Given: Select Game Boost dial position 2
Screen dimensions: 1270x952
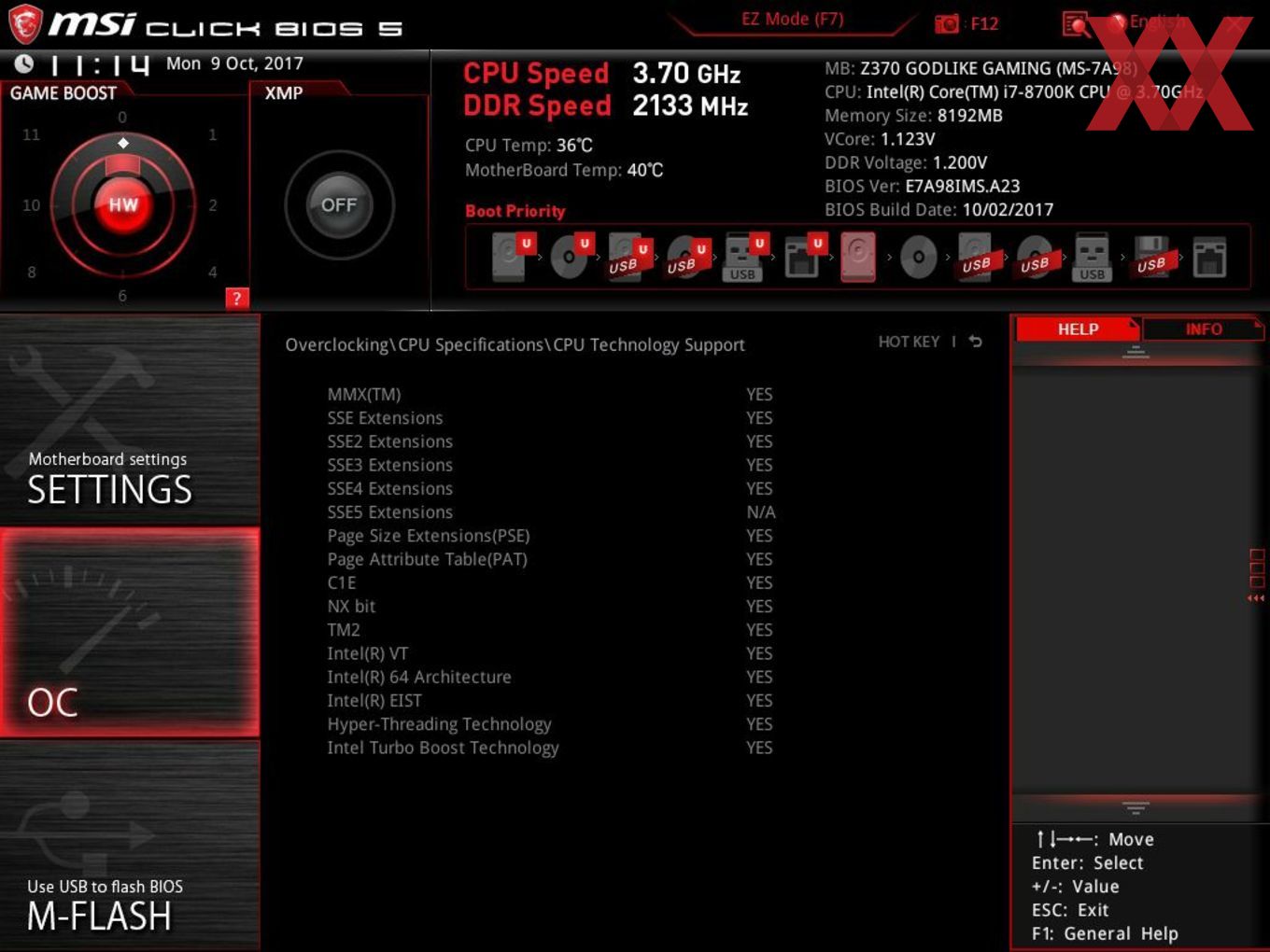Looking at the screenshot, I should tap(213, 204).
